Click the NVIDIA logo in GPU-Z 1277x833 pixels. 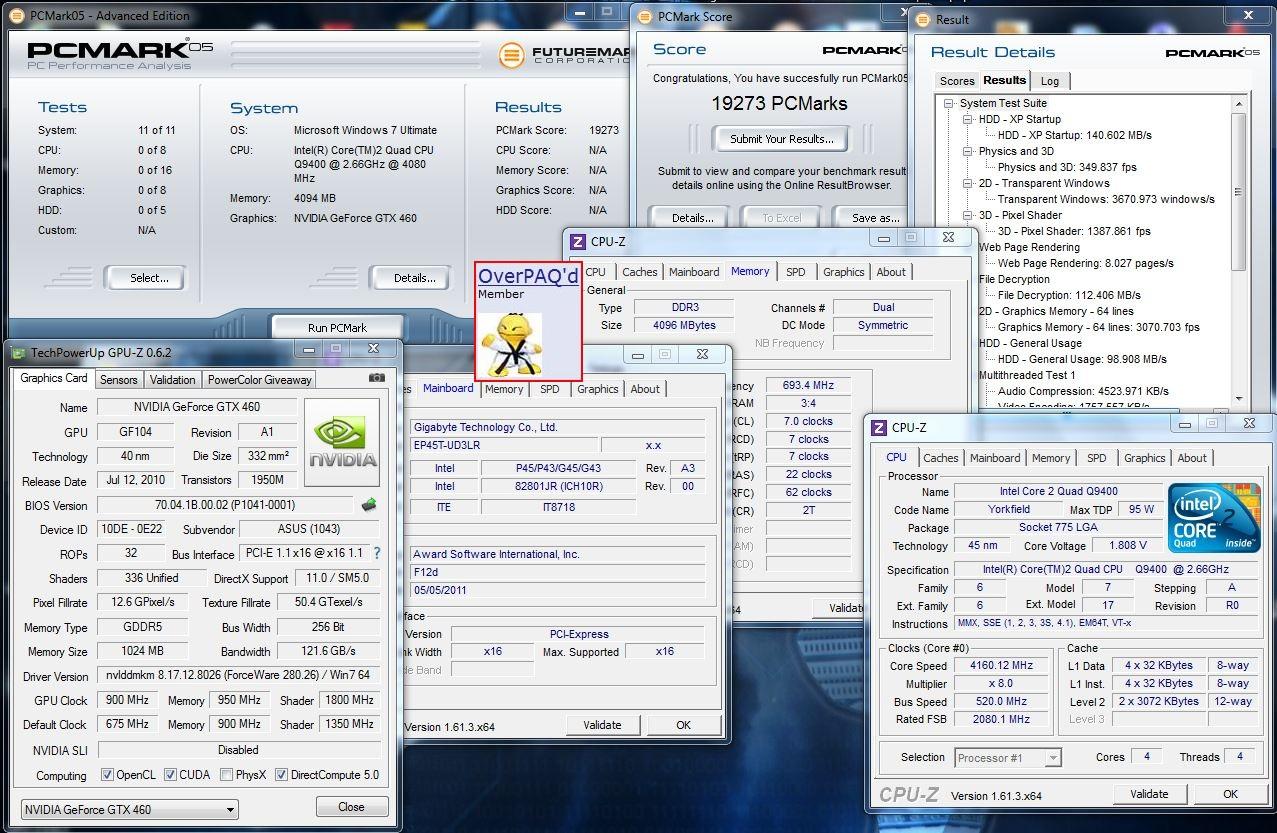[344, 441]
